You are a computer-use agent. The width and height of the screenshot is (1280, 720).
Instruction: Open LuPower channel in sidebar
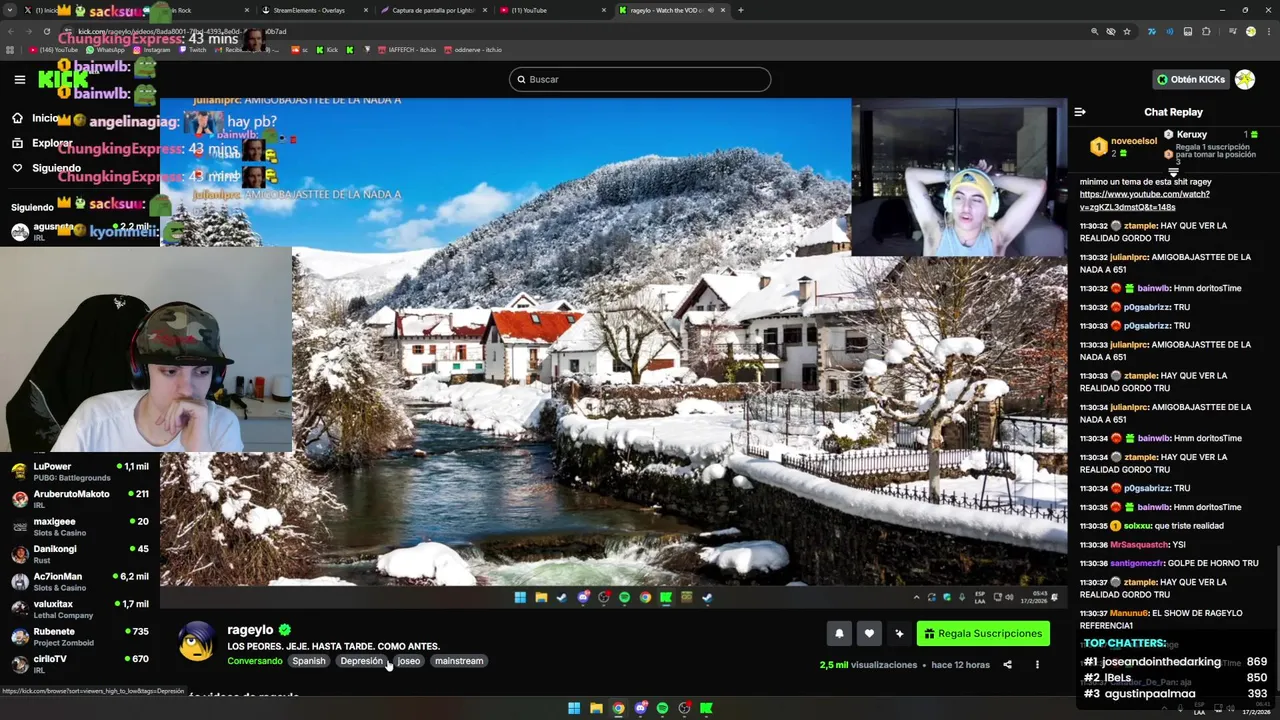click(x=80, y=471)
